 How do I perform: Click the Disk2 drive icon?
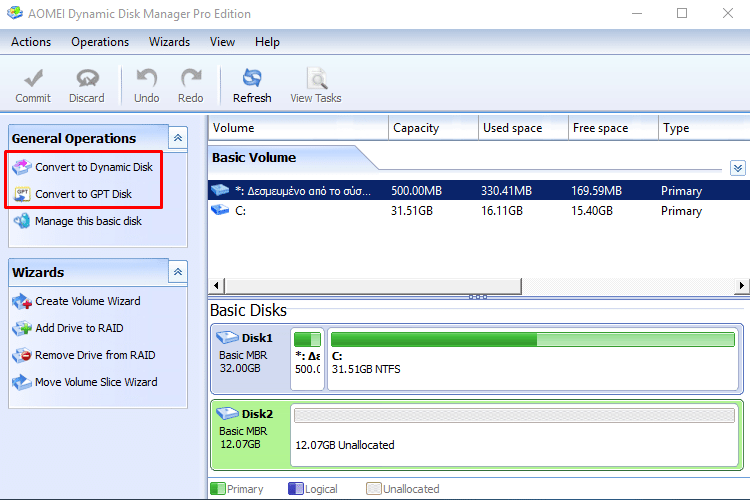coord(227,413)
